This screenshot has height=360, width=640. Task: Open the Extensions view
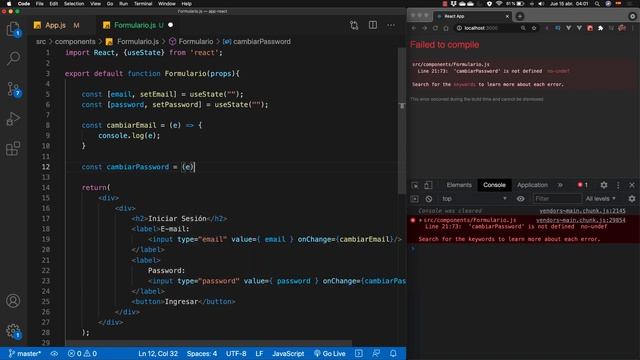pos(13,149)
